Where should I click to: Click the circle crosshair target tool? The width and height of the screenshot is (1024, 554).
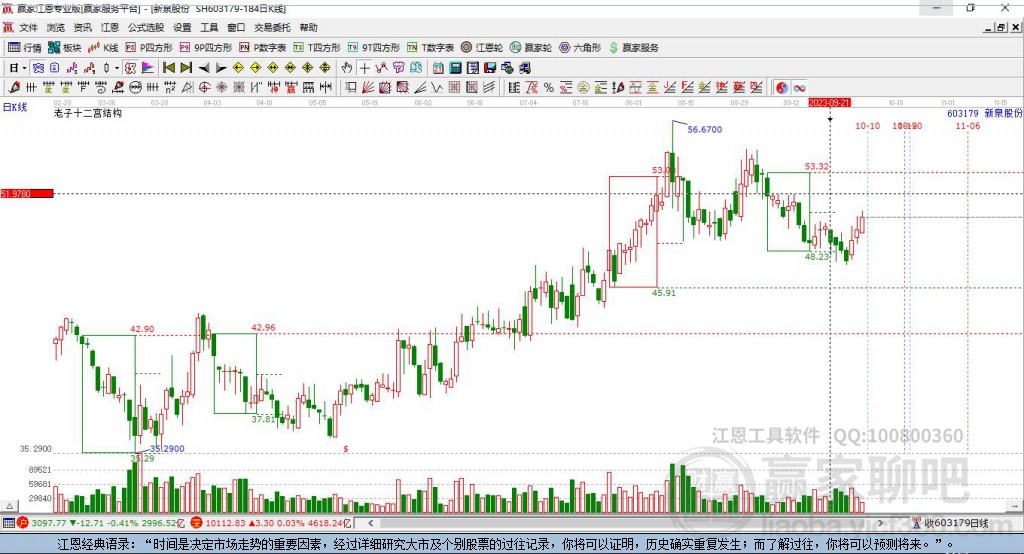[204, 88]
